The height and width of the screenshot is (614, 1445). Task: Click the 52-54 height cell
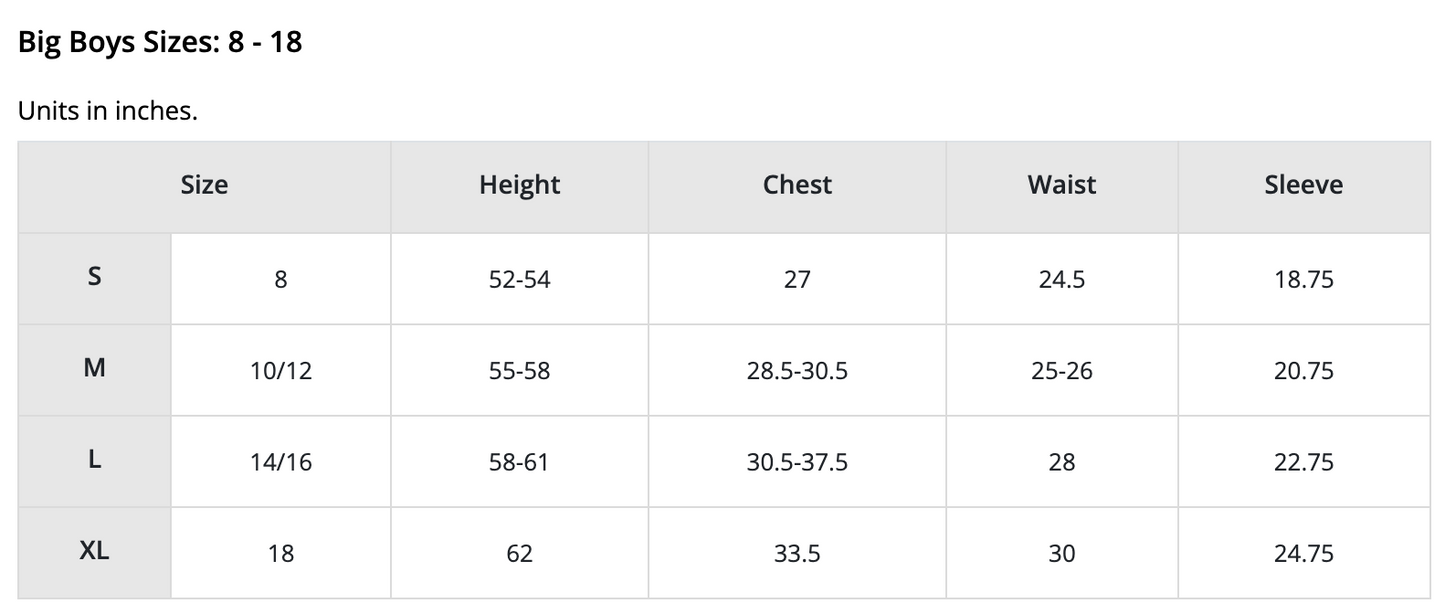[519, 280]
